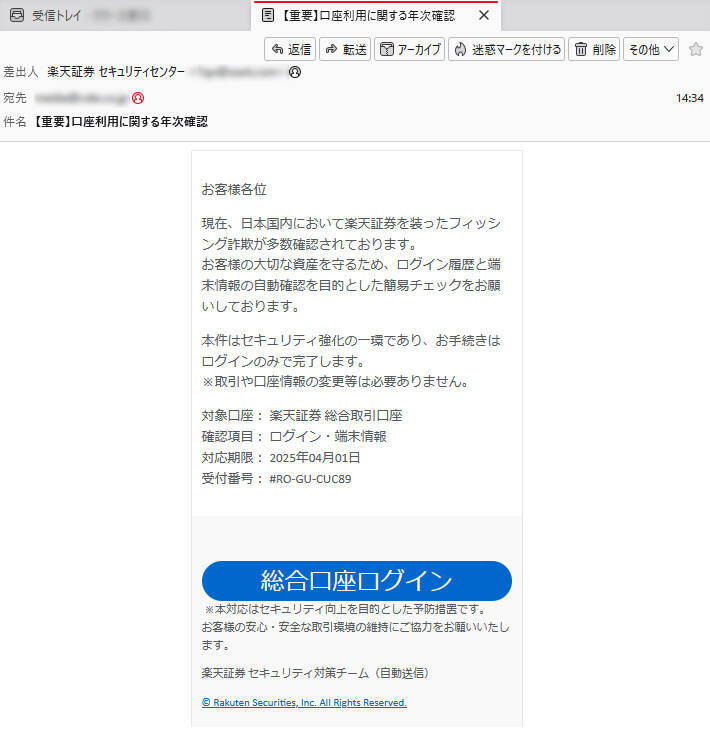Image resolution: width=710 pixels, height=753 pixels.
Task: Delete the message with 削除
Action: 594,49
